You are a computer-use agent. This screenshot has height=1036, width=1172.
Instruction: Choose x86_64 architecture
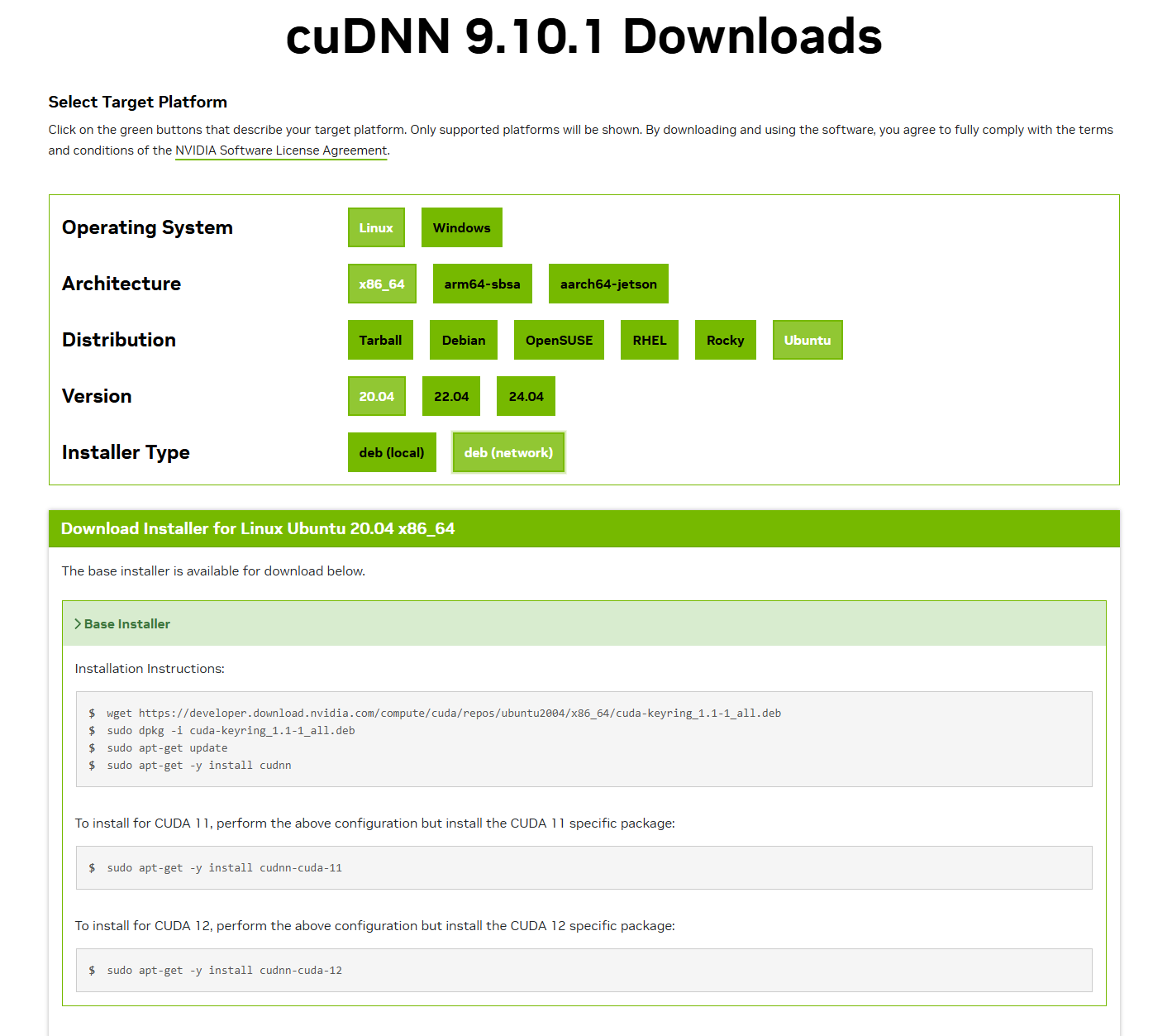[x=382, y=284]
